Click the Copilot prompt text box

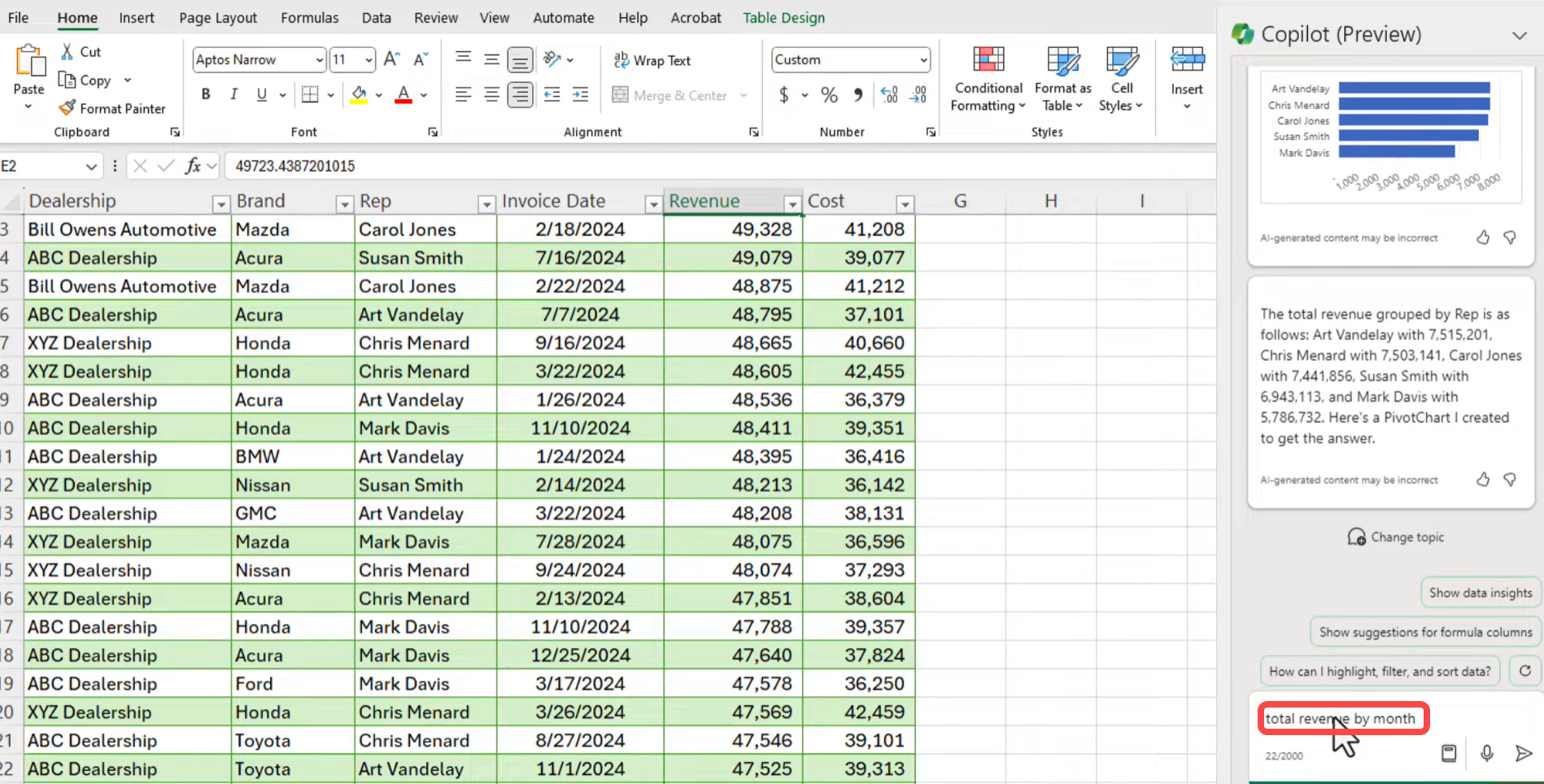[x=1342, y=719]
